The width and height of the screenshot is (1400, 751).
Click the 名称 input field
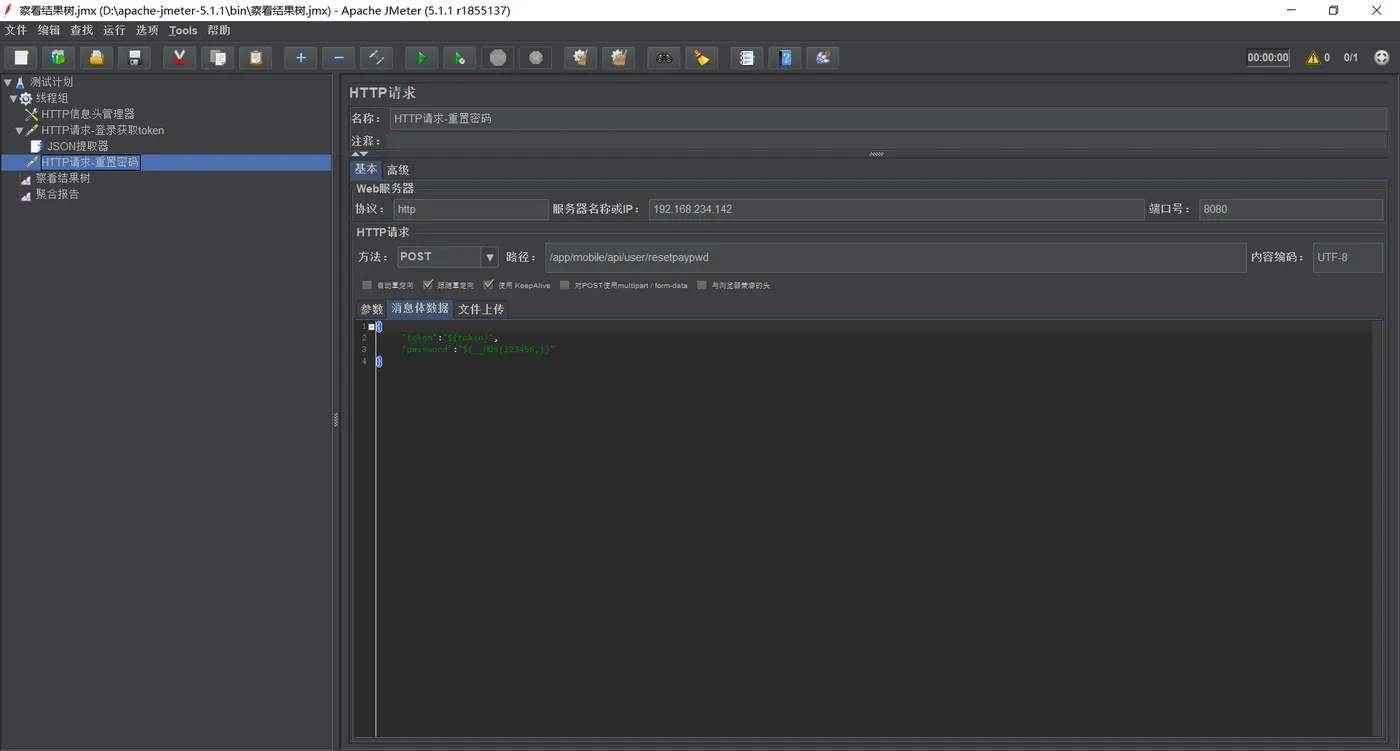click(888, 119)
